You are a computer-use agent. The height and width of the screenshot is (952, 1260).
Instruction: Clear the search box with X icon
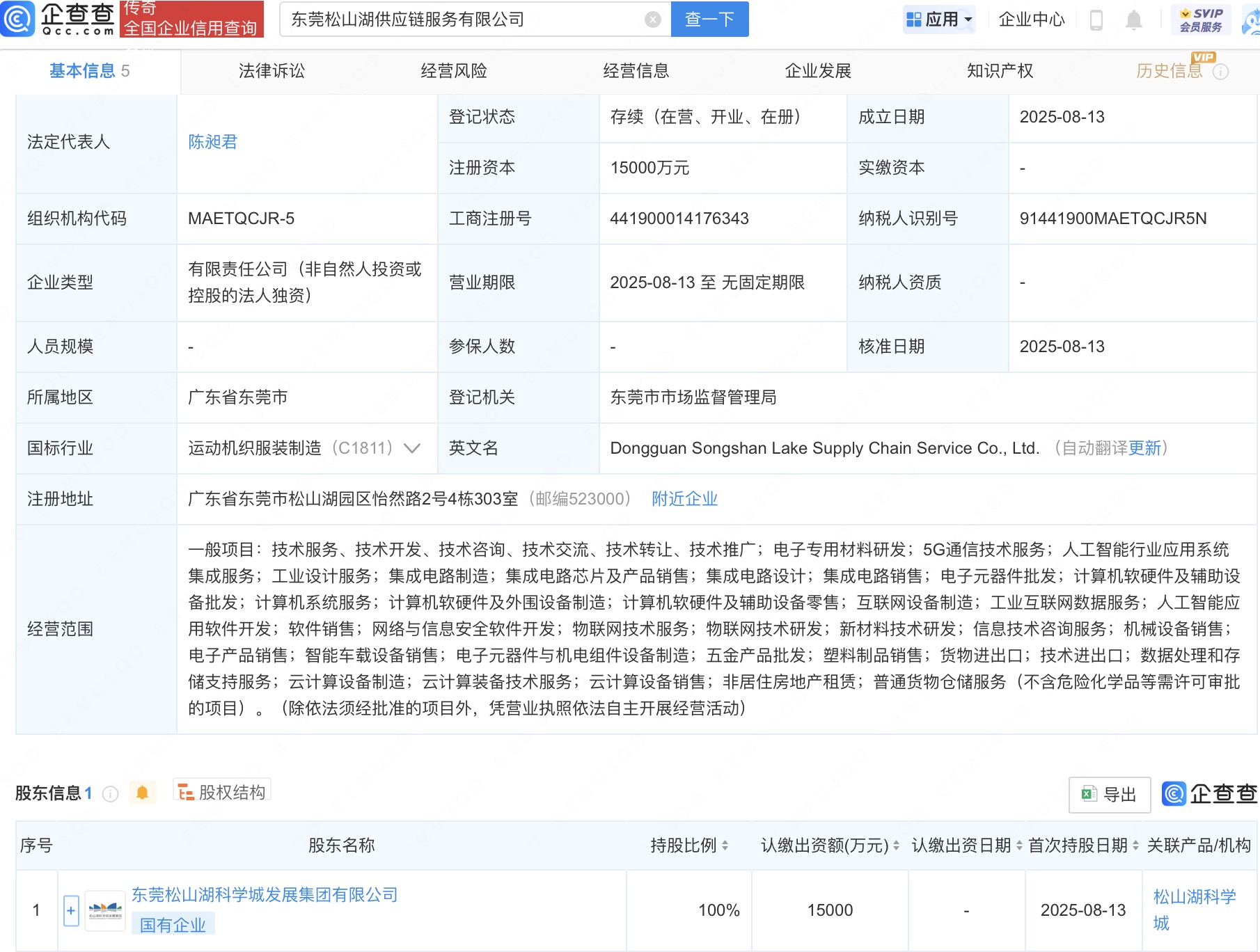[652, 19]
